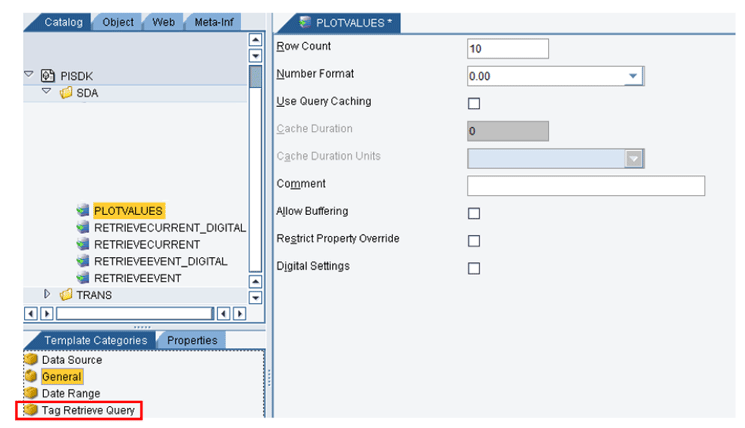
Task: Open the Date Range template category
Action: (x=71, y=394)
